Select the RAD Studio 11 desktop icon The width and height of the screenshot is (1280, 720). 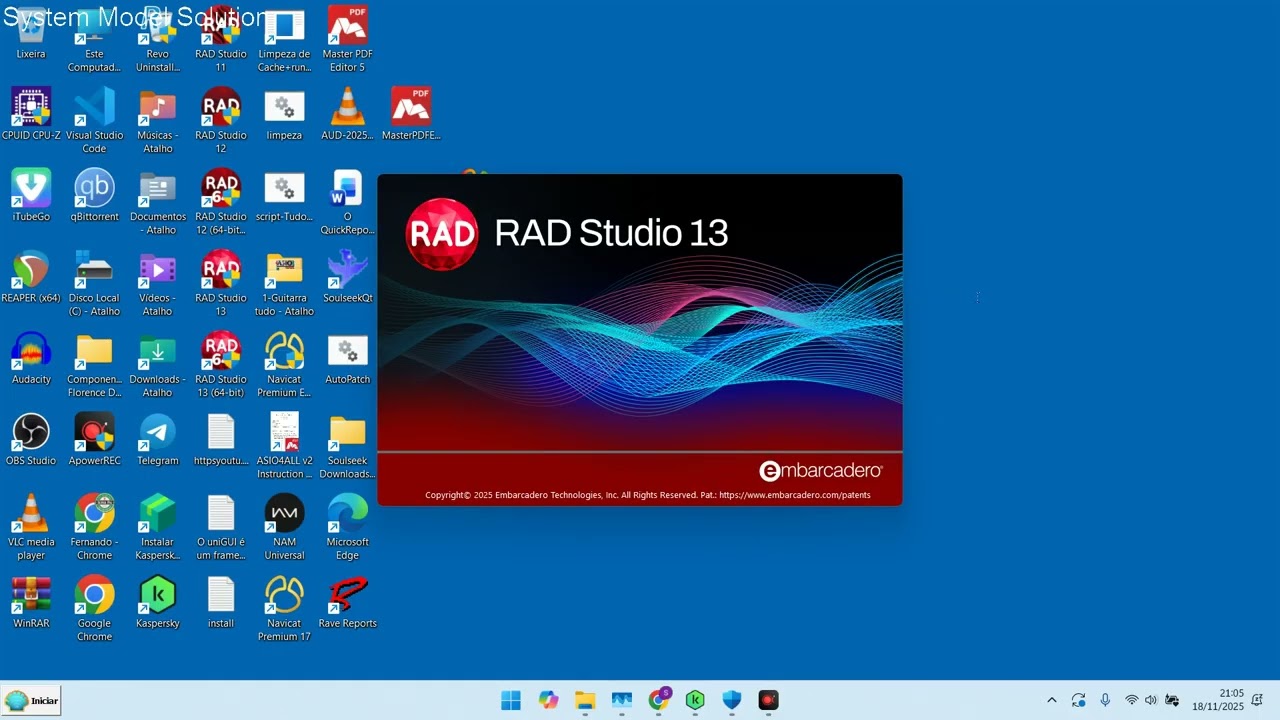click(220, 40)
